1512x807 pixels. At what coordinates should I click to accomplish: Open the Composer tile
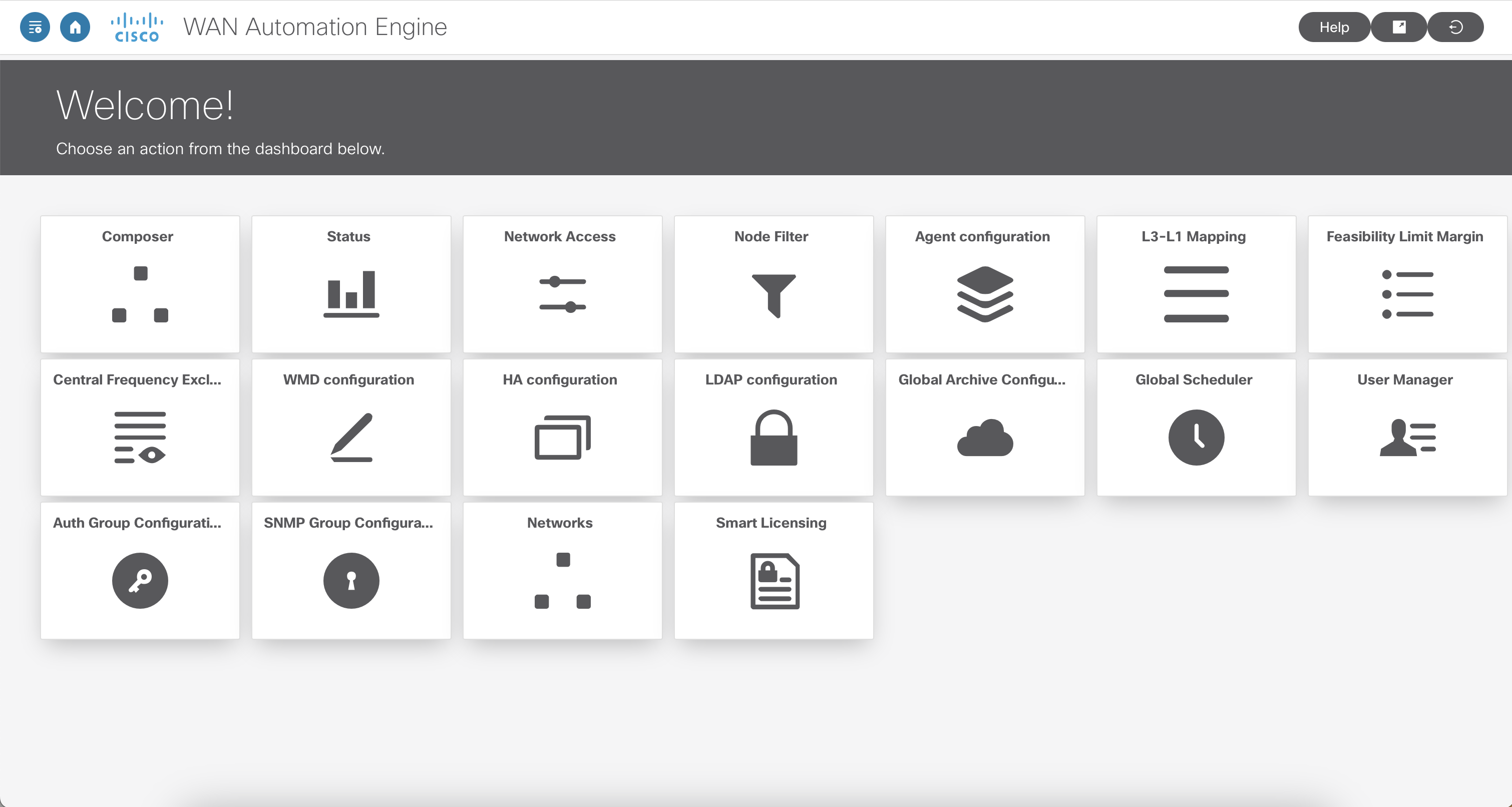click(x=140, y=284)
